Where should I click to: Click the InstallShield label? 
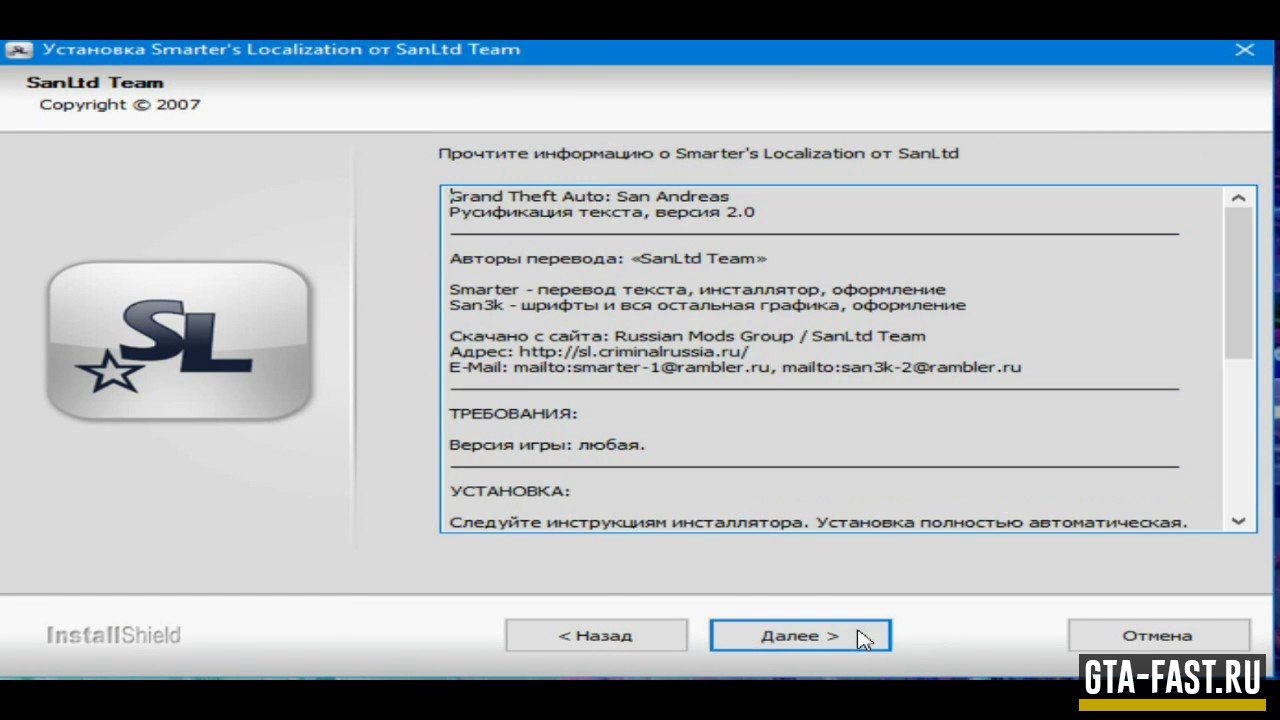coord(113,635)
